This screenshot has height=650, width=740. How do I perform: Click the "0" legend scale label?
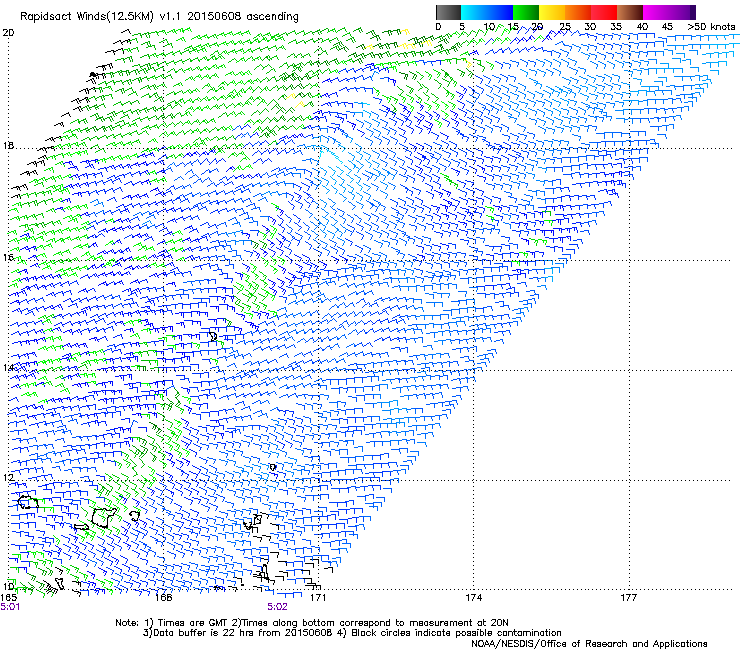click(x=438, y=27)
